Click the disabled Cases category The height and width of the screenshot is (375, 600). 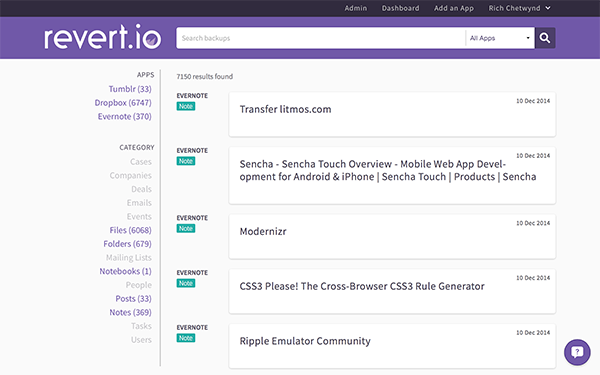pos(141,161)
